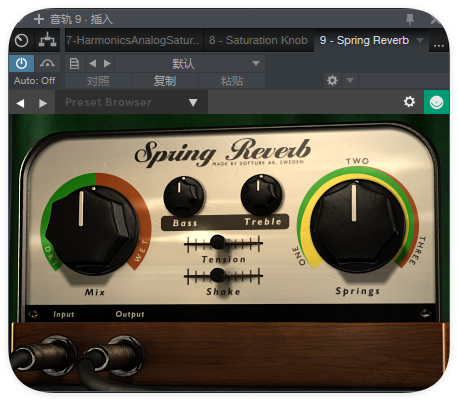Click the plus icon beside 音轨 9
The image size is (458, 401).
[39, 19]
